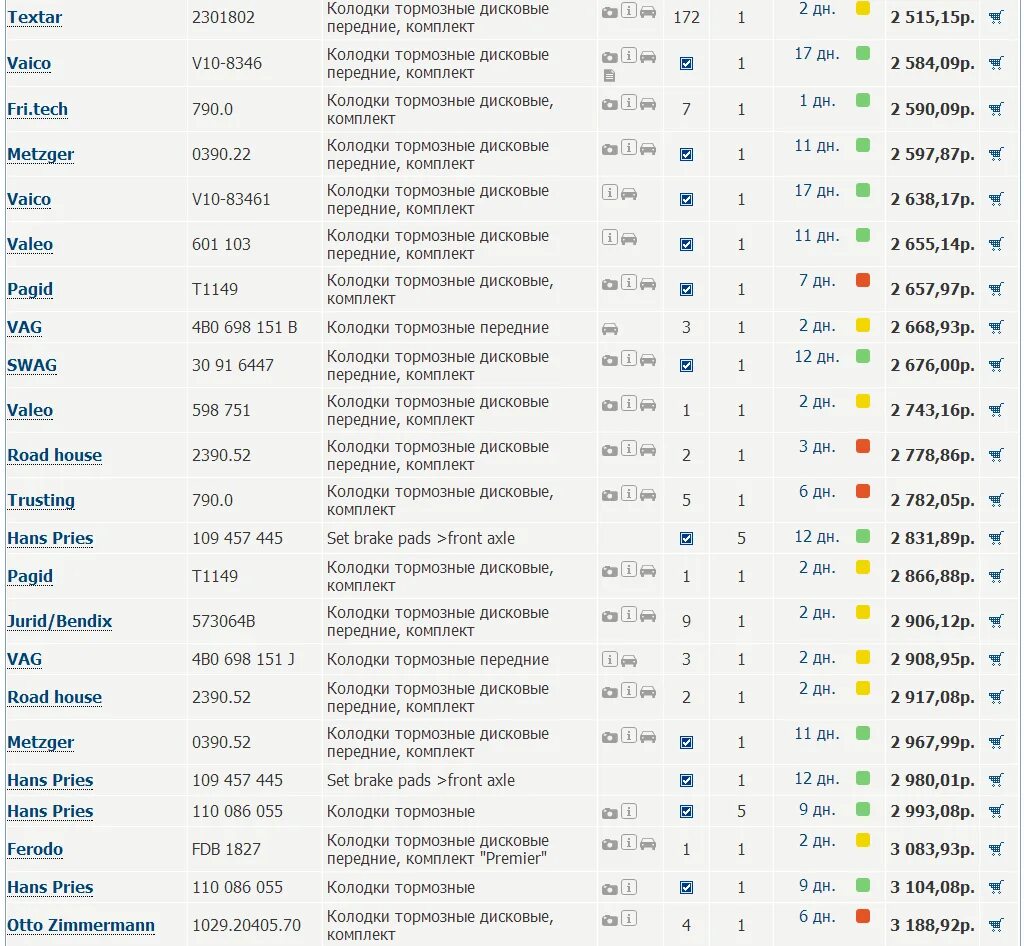This screenshot has width=1024, height=946.
Task: Click price 2 743,16р.
Action: tap(932, 410)
